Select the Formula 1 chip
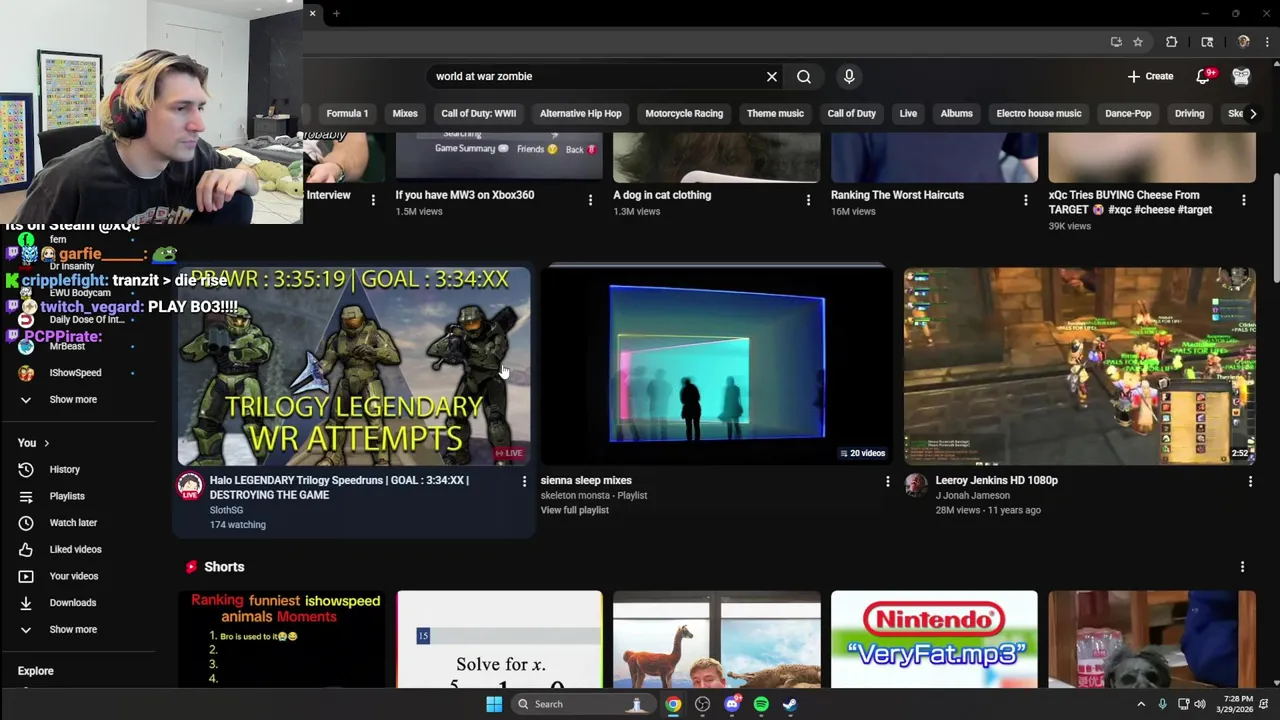The width and height of the screenshot is (1280, 720). click(x=347, y=114)
